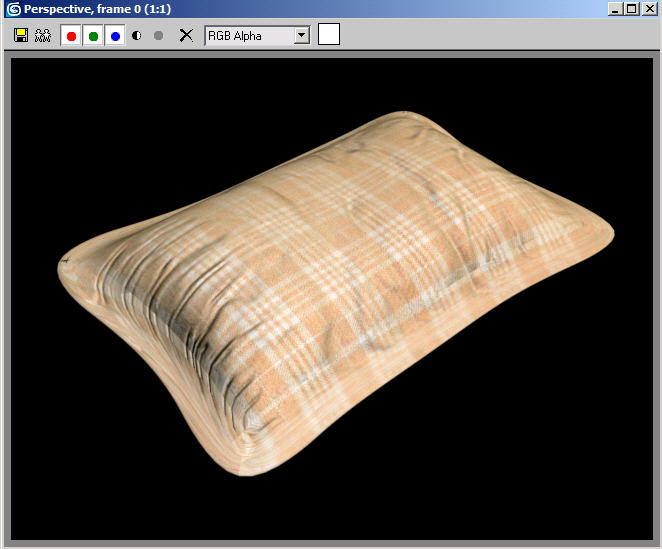Minimize the render frame window
662x549 pixels.
click(x=614, y=9)
